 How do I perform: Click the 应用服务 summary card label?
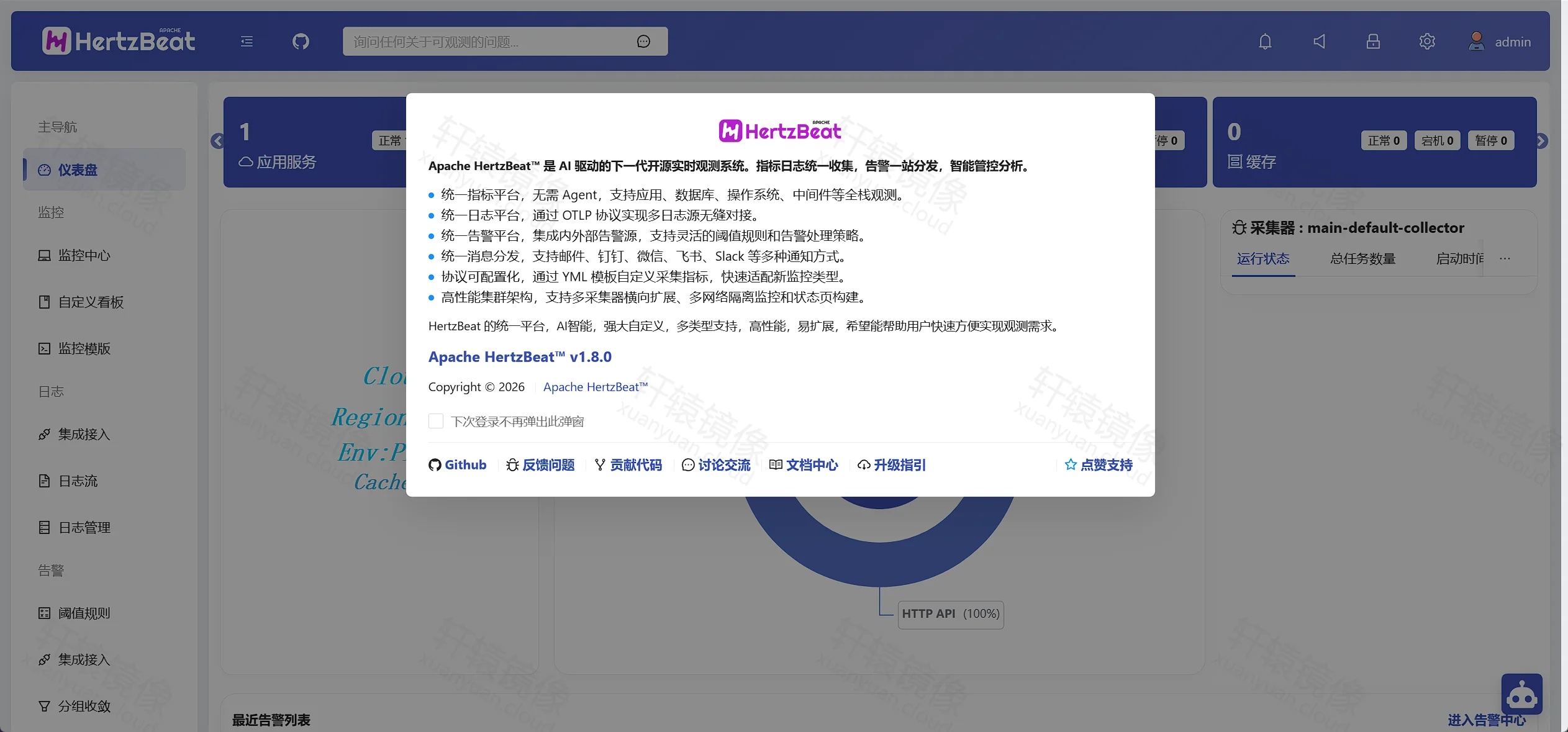278,162
